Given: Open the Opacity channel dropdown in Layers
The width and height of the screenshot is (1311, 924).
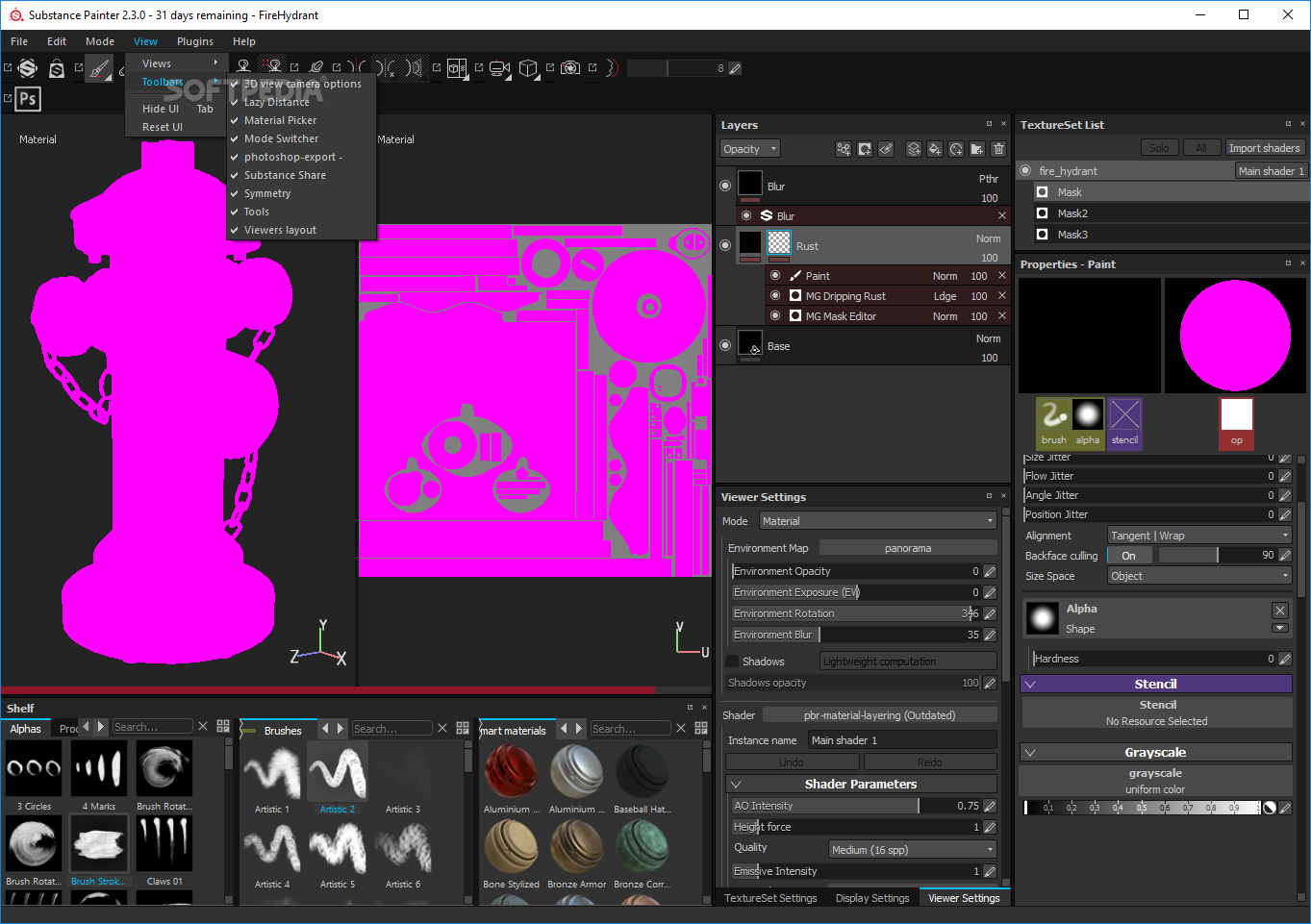Looking at the screenshot, I should [x=749, y=149].
